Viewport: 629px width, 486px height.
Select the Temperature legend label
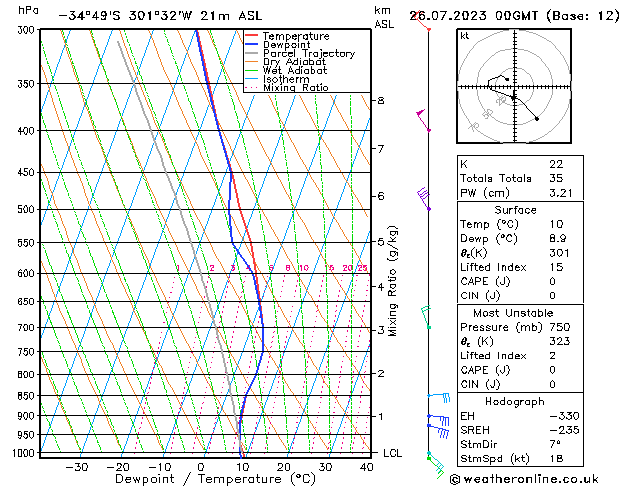tap(296, 36)
